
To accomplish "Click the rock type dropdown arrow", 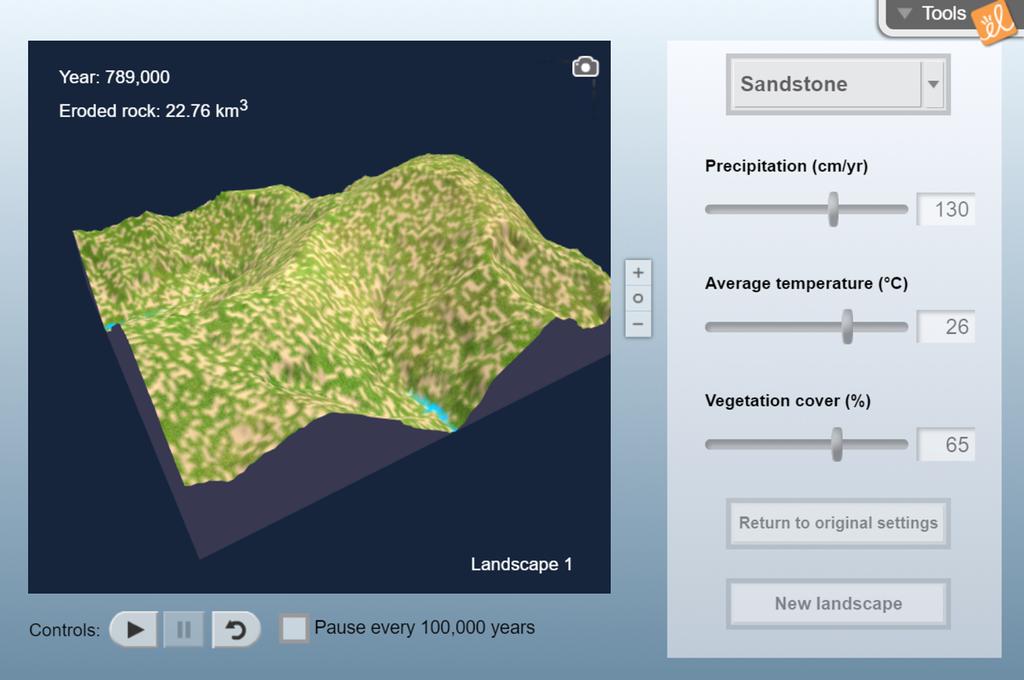I will (933, 84).
